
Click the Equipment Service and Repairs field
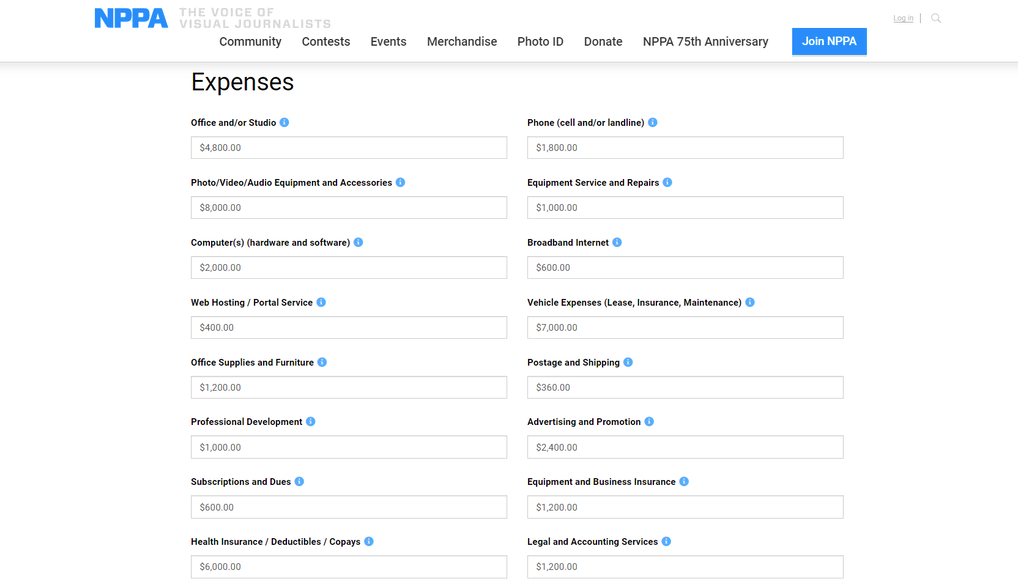(x=685, y=207)
